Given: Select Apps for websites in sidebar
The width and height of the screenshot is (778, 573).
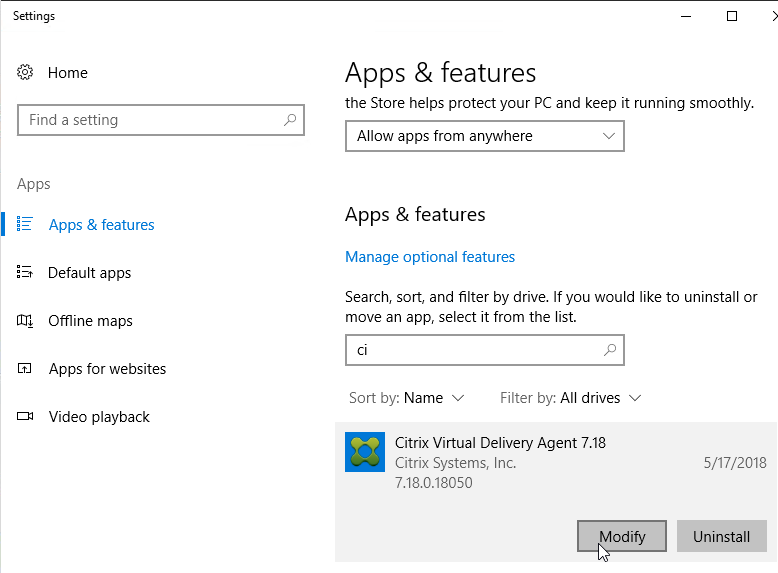Looking at the screenshot, I should [x=107, y=369].
